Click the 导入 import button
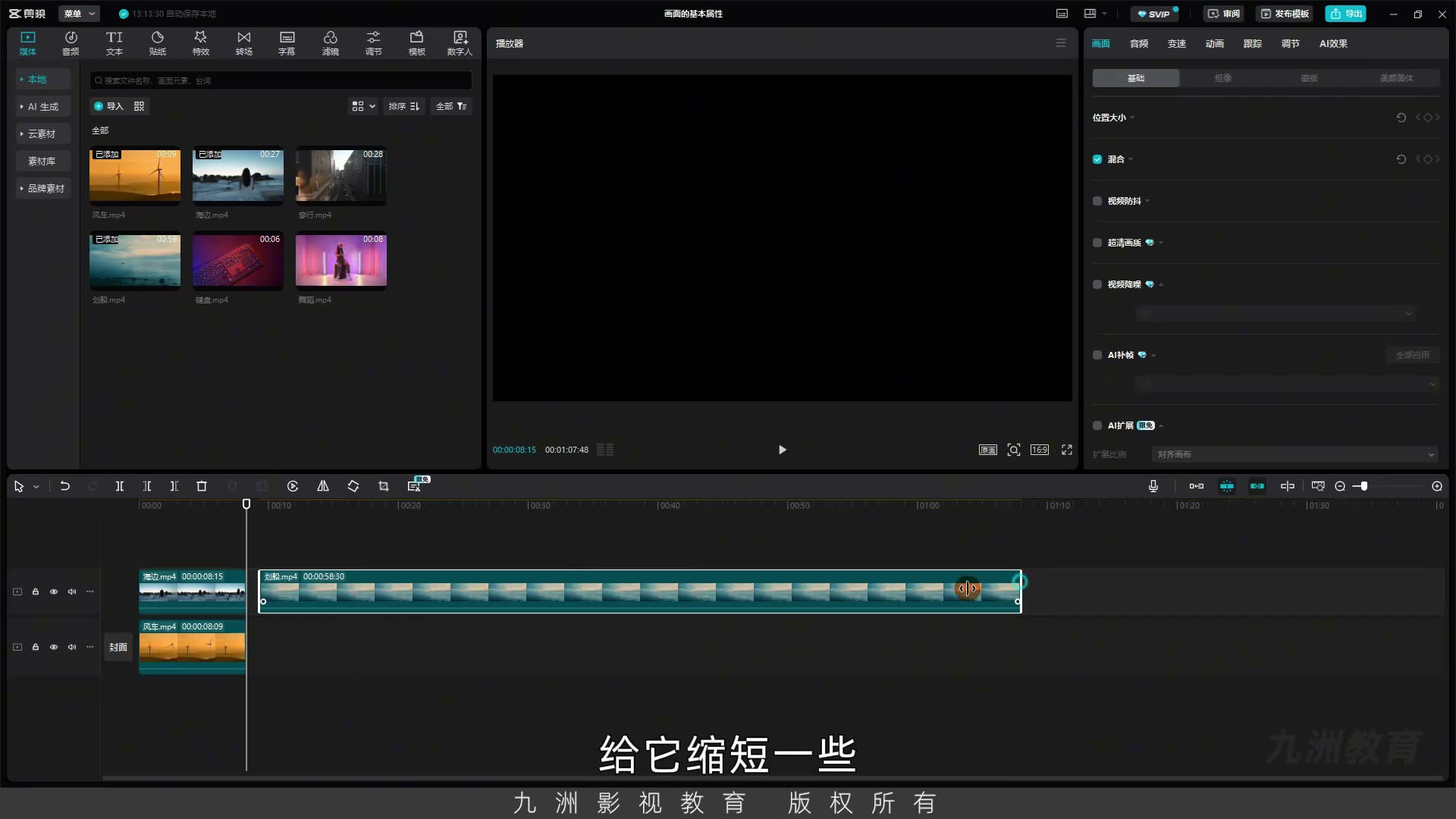 tap(108, 106)
